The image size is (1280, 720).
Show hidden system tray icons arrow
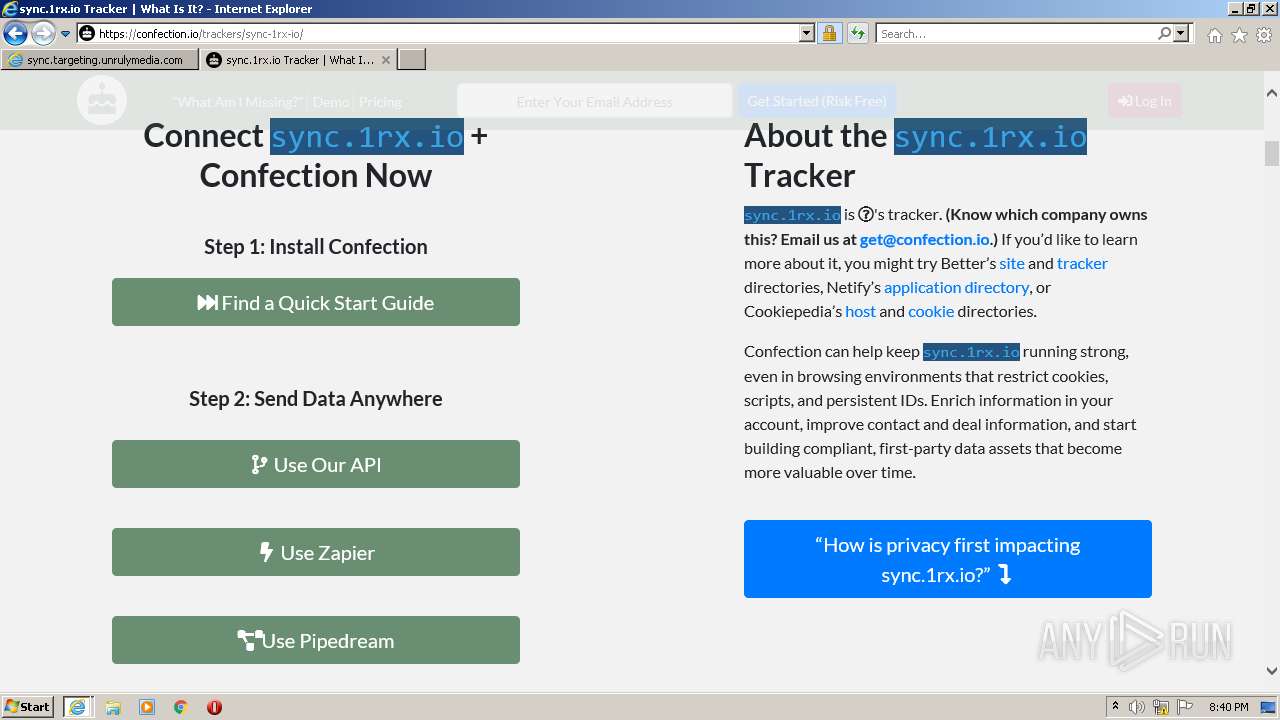[1115, 707]
